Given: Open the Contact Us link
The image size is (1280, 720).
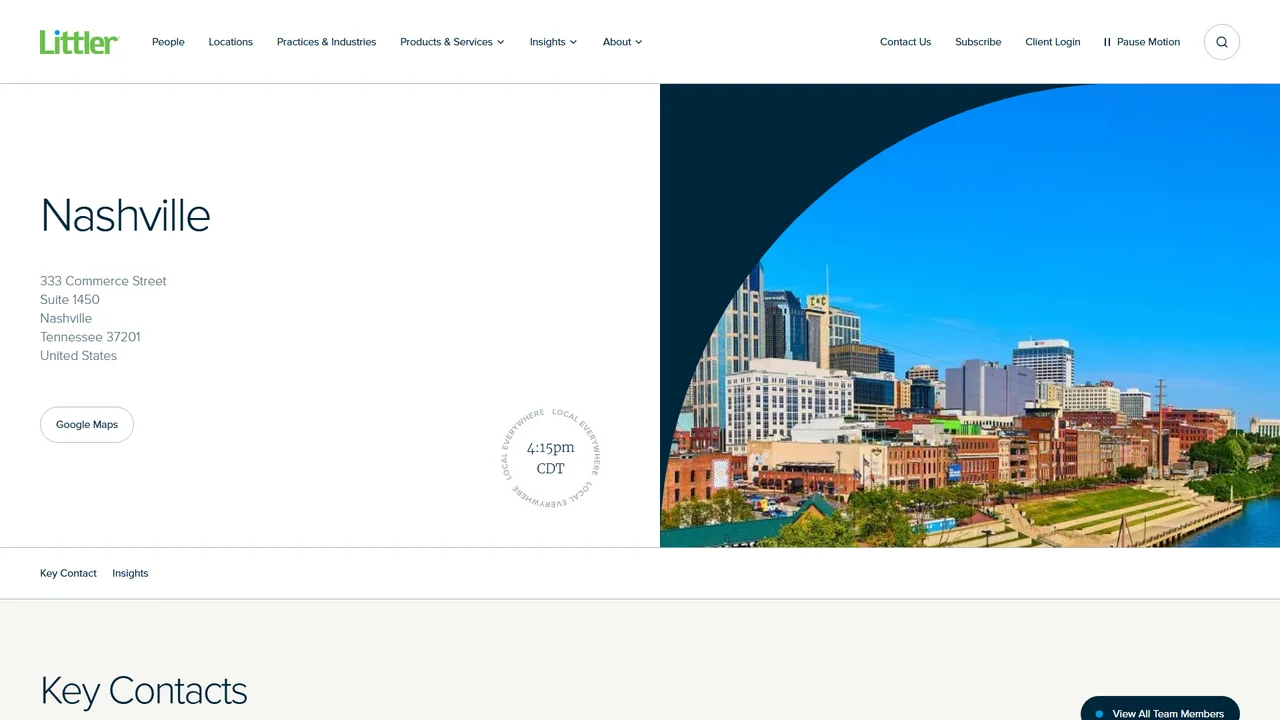Looking at the screenshot, I should coord(905,42).
